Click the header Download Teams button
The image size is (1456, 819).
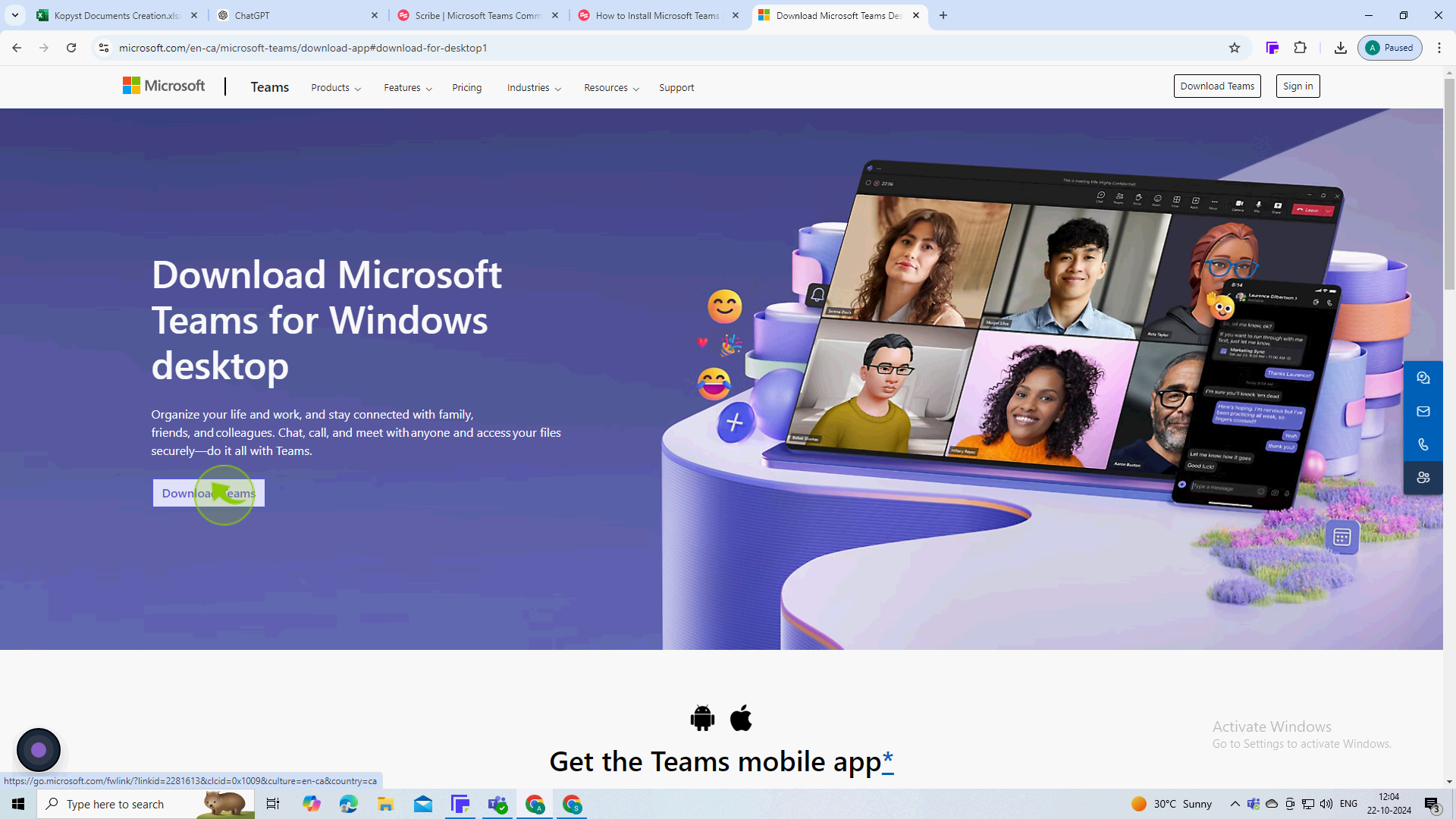coord(1217,86)
